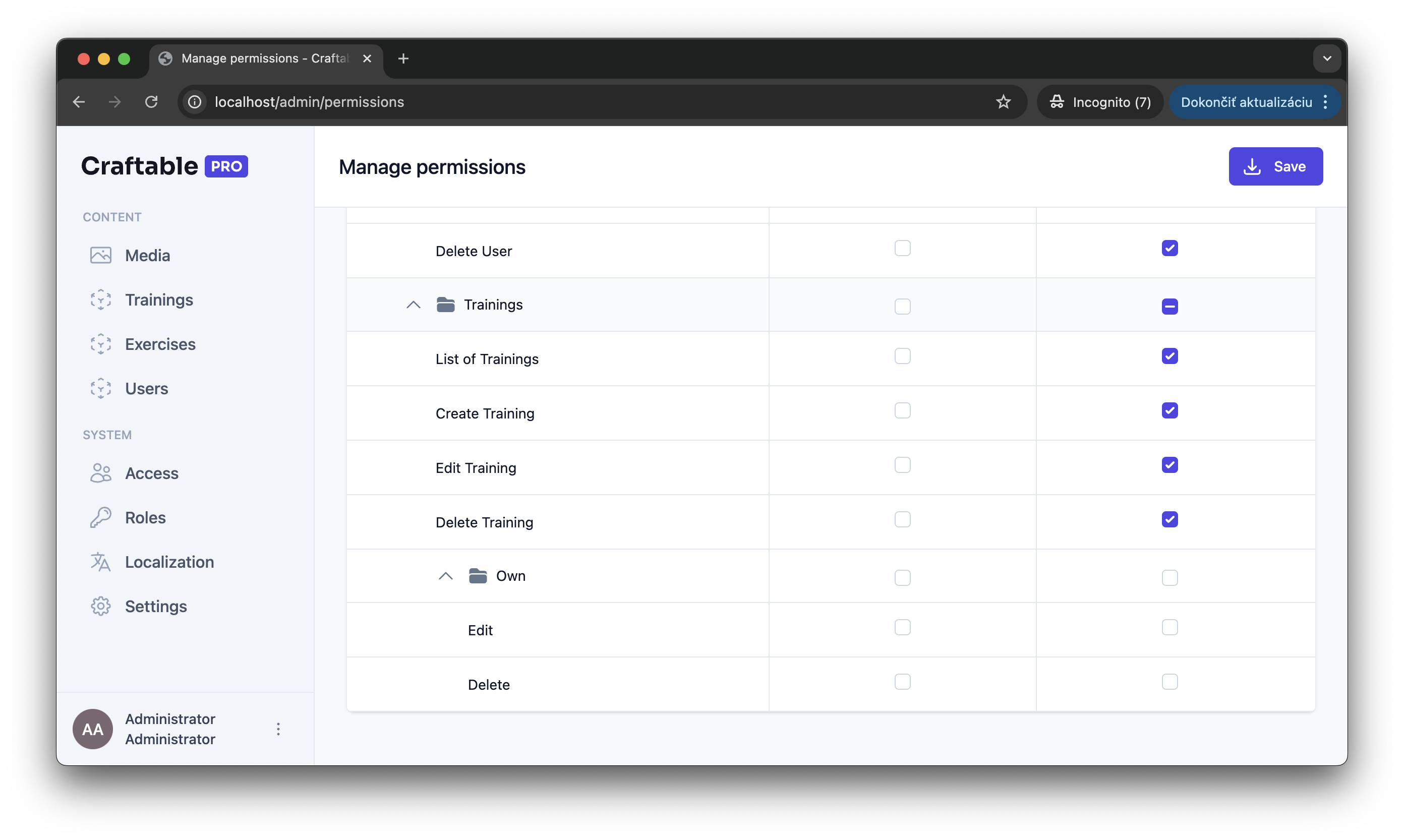Check Edit Training in first role column

[x=902, y=465]
